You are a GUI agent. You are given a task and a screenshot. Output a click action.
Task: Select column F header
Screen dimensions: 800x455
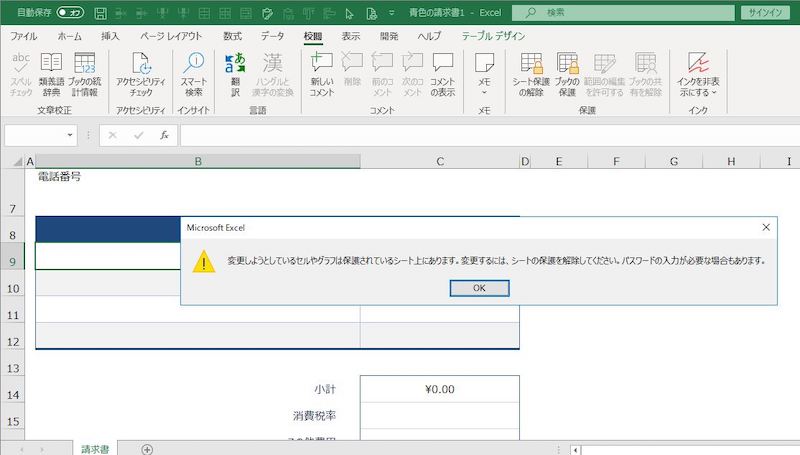click(x=616, y=162)
